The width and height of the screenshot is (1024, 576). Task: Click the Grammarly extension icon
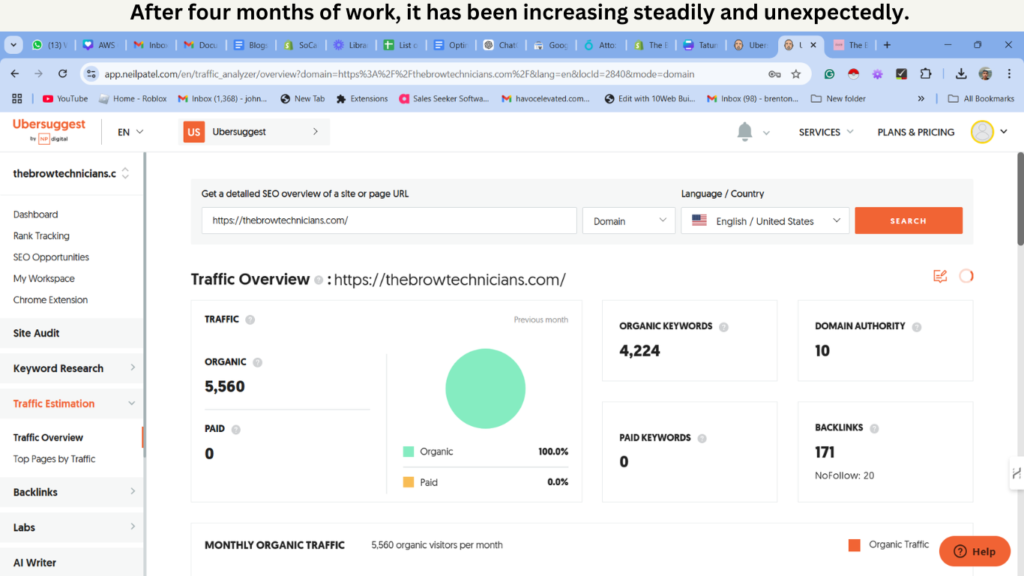[829, 74]
